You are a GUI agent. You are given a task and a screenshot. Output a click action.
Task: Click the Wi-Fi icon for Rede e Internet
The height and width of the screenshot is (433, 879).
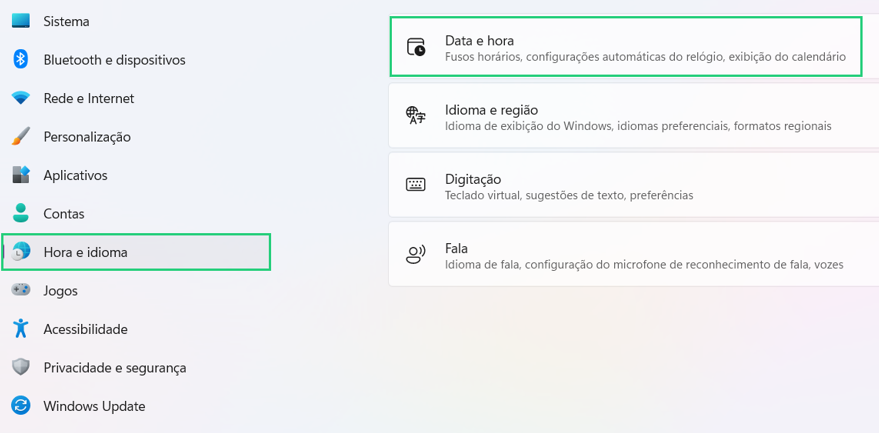pos(21,99)
